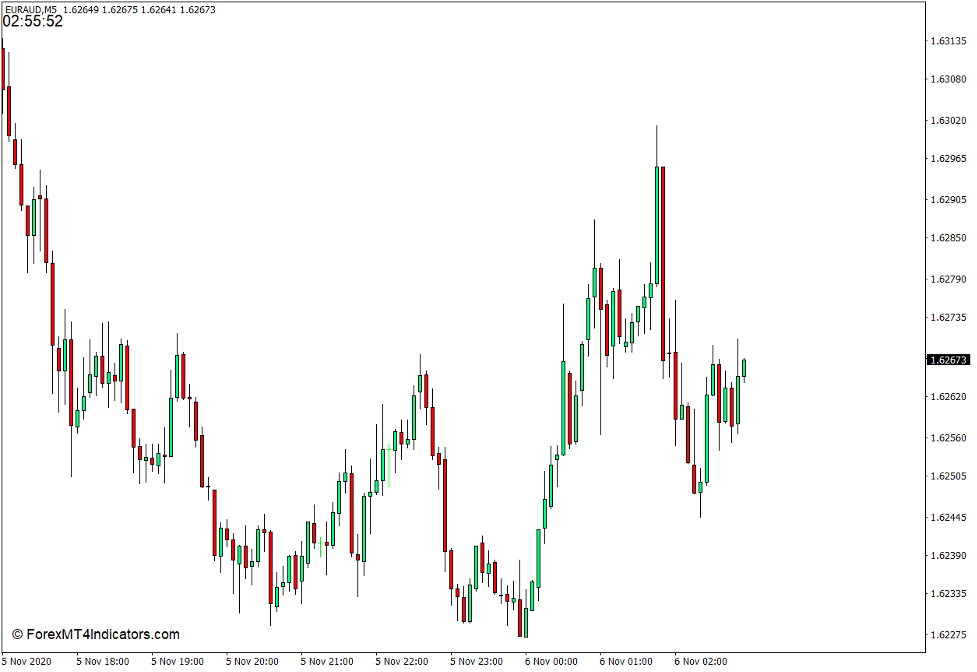Select the 1.62790 price axis label
977x672 pixels.
pyautogui.click(x=949, y=279)
